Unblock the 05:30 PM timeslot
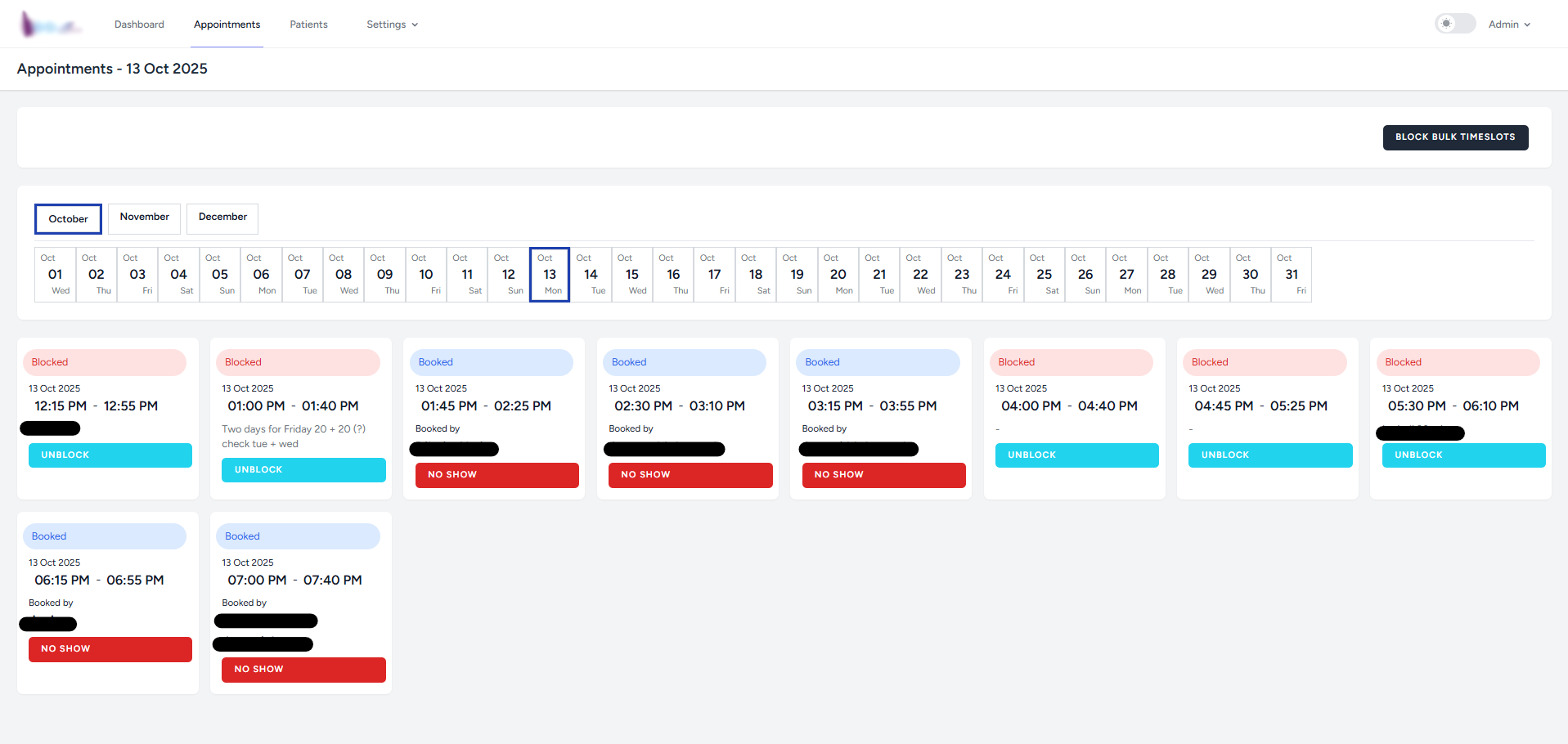Screen dimensions: 1568x744 (x=1464, y=455)
